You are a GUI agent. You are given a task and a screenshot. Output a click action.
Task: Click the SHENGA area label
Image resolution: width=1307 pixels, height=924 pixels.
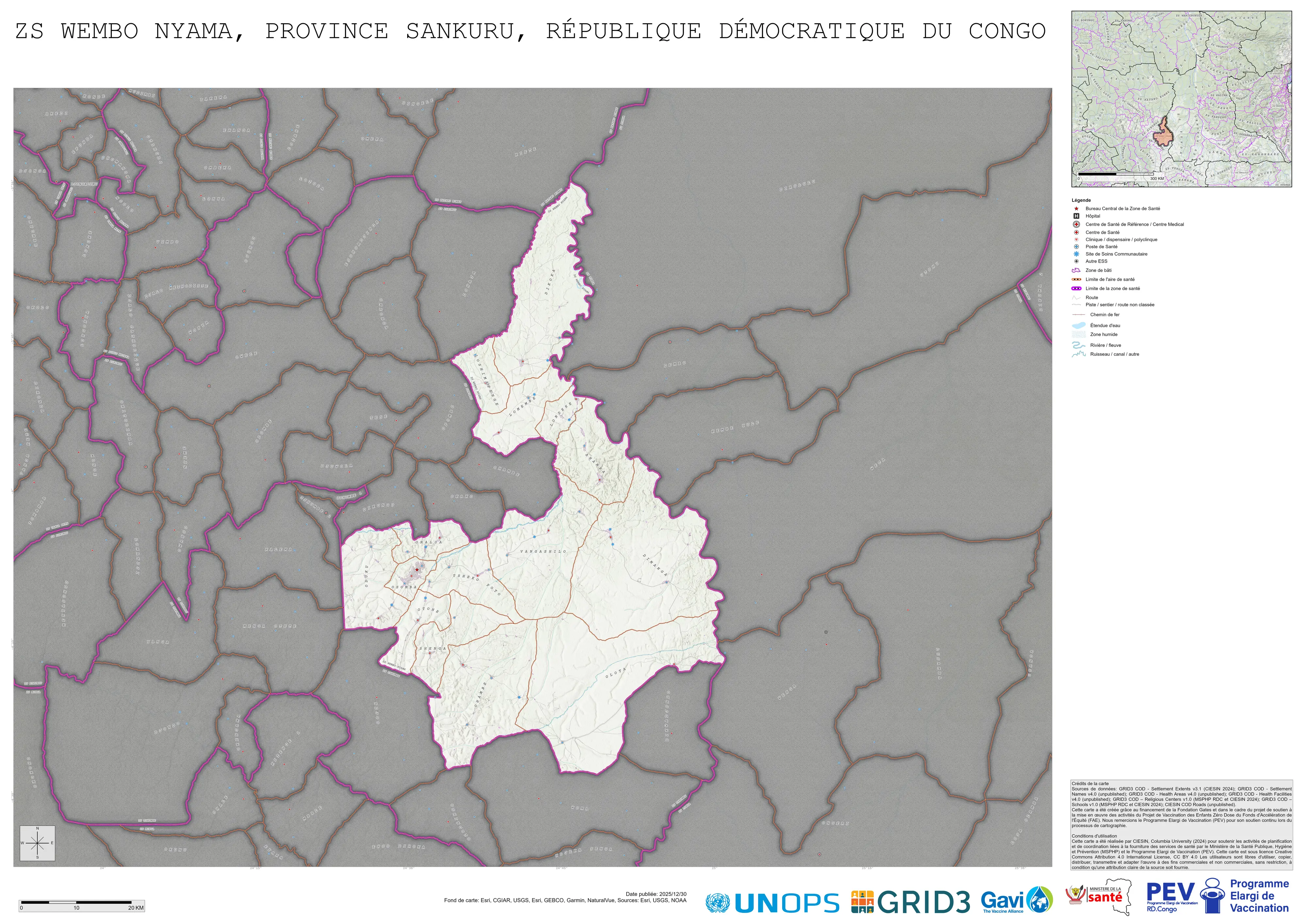click(433, 649)
